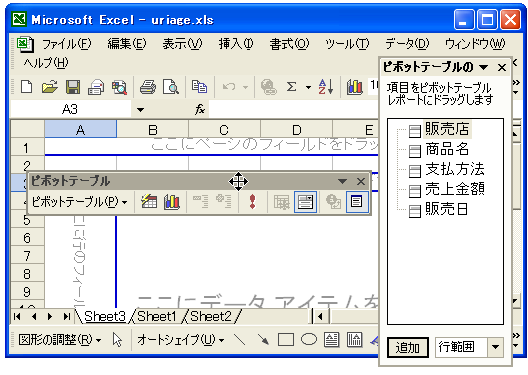Open the AutoSum dropdown arrow
The image size is (528, 375).
[x=308, y=88]
